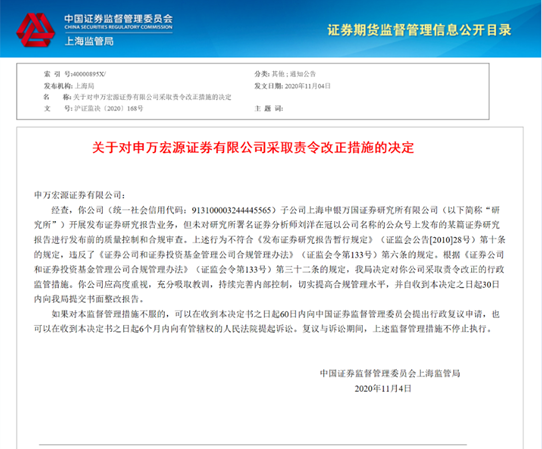Click the 证券期货监督管理信息公开目录 banner heading

pos(419,30)
